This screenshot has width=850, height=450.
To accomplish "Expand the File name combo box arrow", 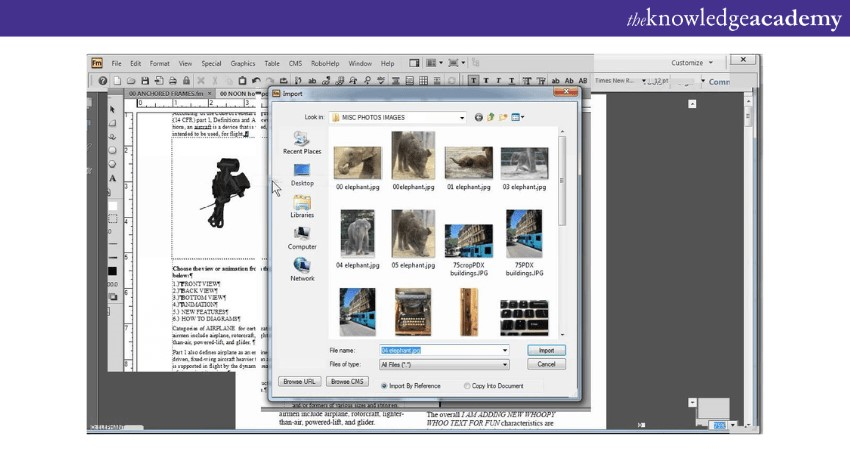I will click(504, 350).
